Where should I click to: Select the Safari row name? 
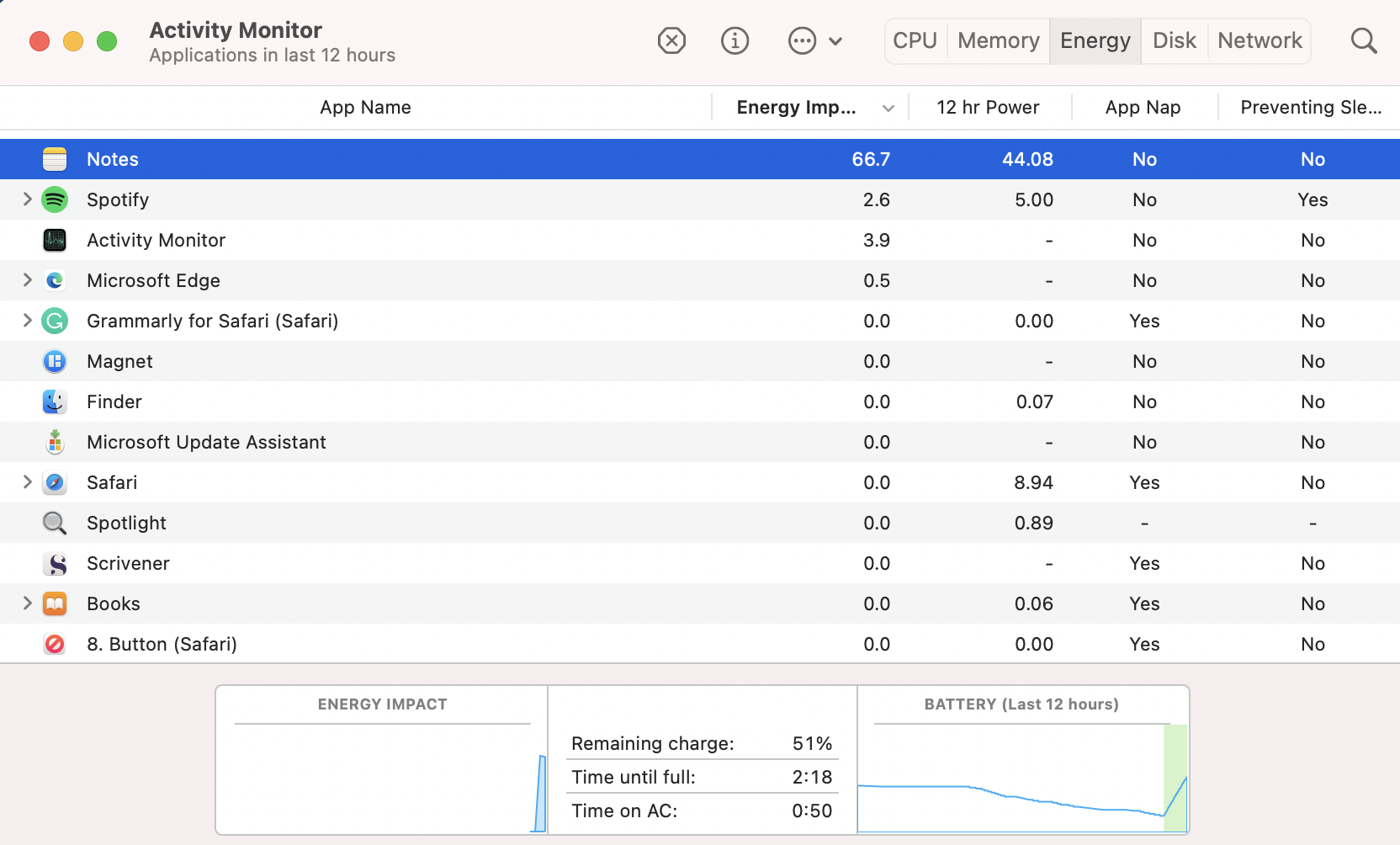(112, 482)
